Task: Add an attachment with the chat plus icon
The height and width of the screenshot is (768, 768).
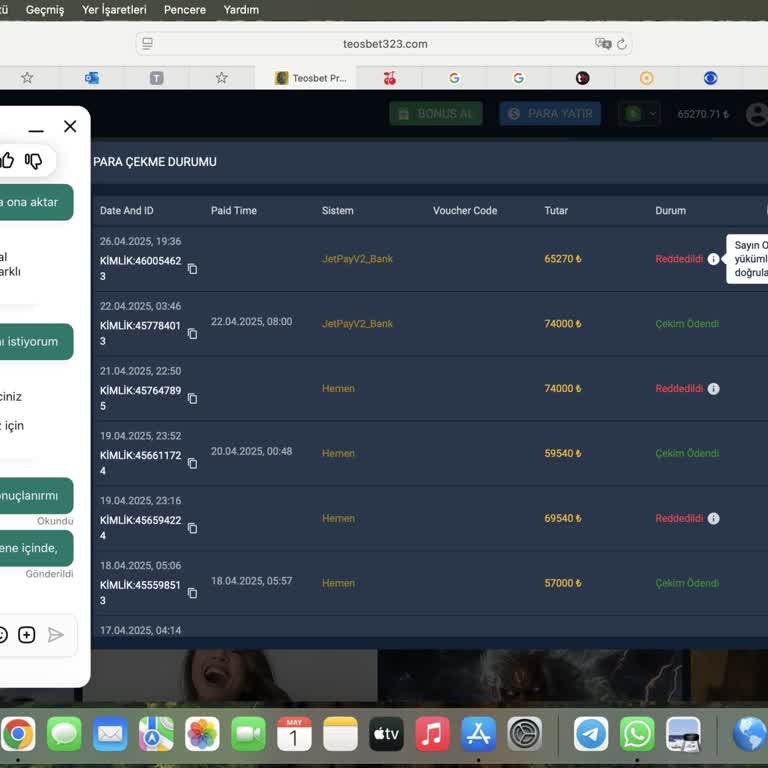Action: click(x=26, y=635)
